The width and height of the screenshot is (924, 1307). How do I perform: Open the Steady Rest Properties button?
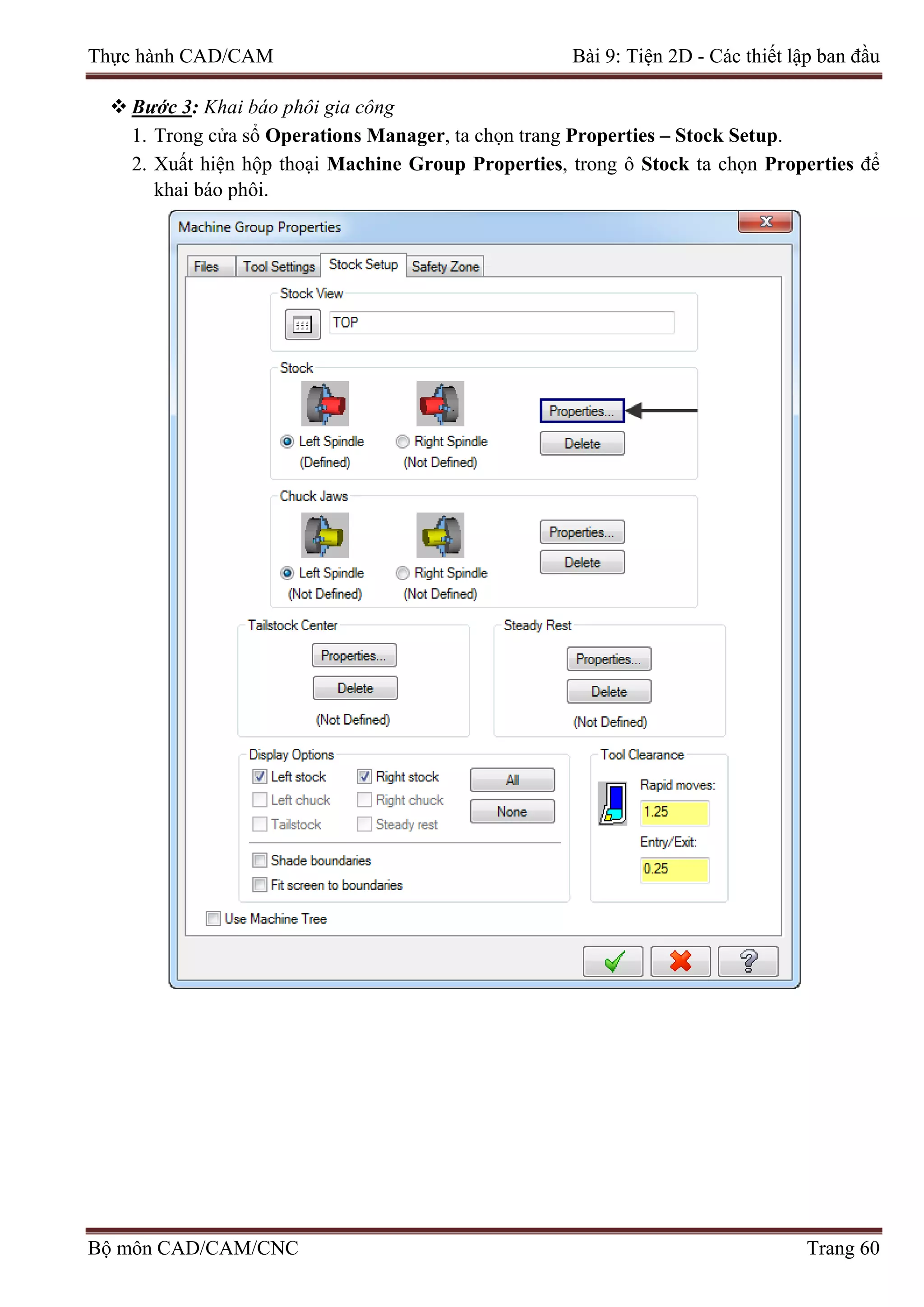pyautogui.click(x=609, y=659)
